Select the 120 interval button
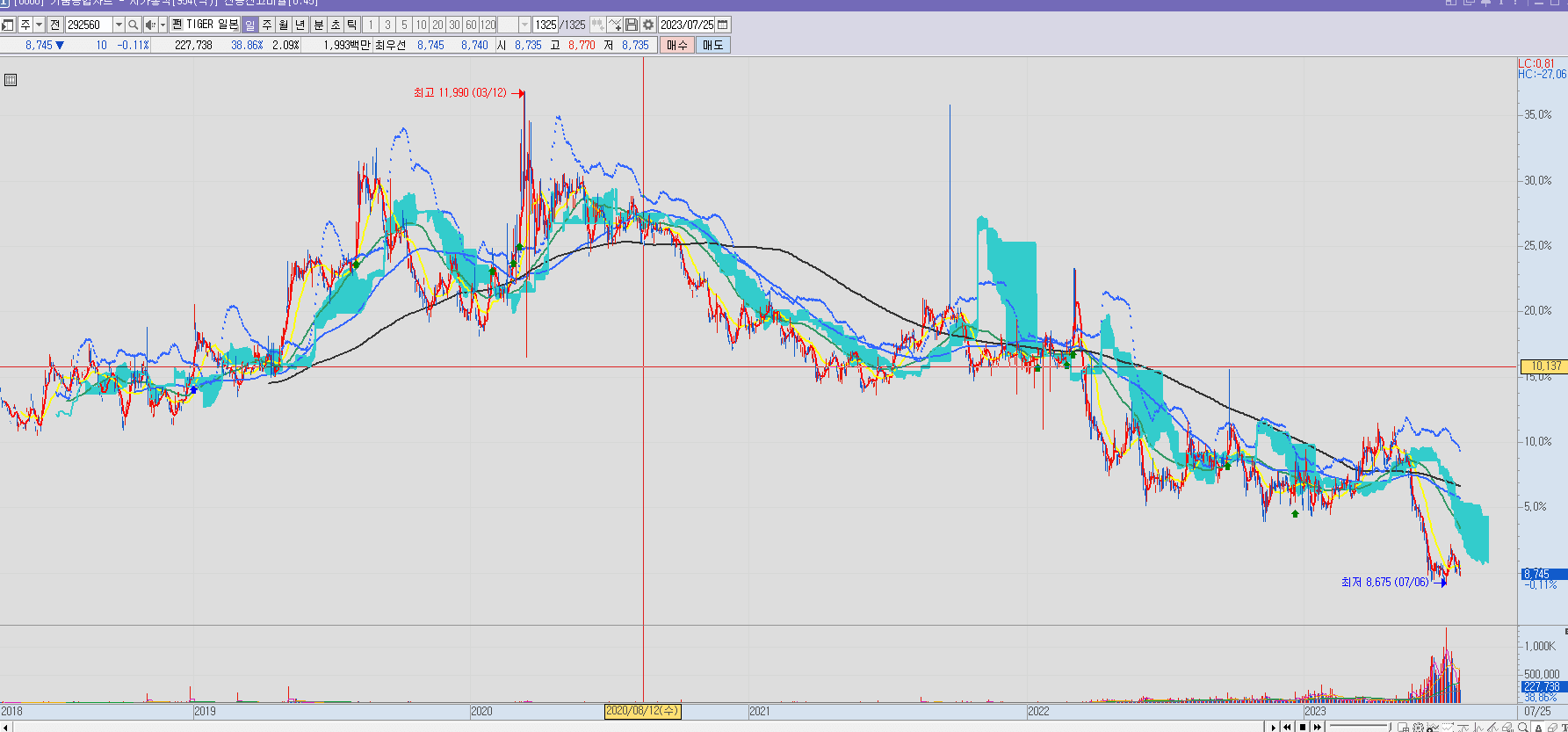This screenshot has width=1568, height=732. [488, 25]
